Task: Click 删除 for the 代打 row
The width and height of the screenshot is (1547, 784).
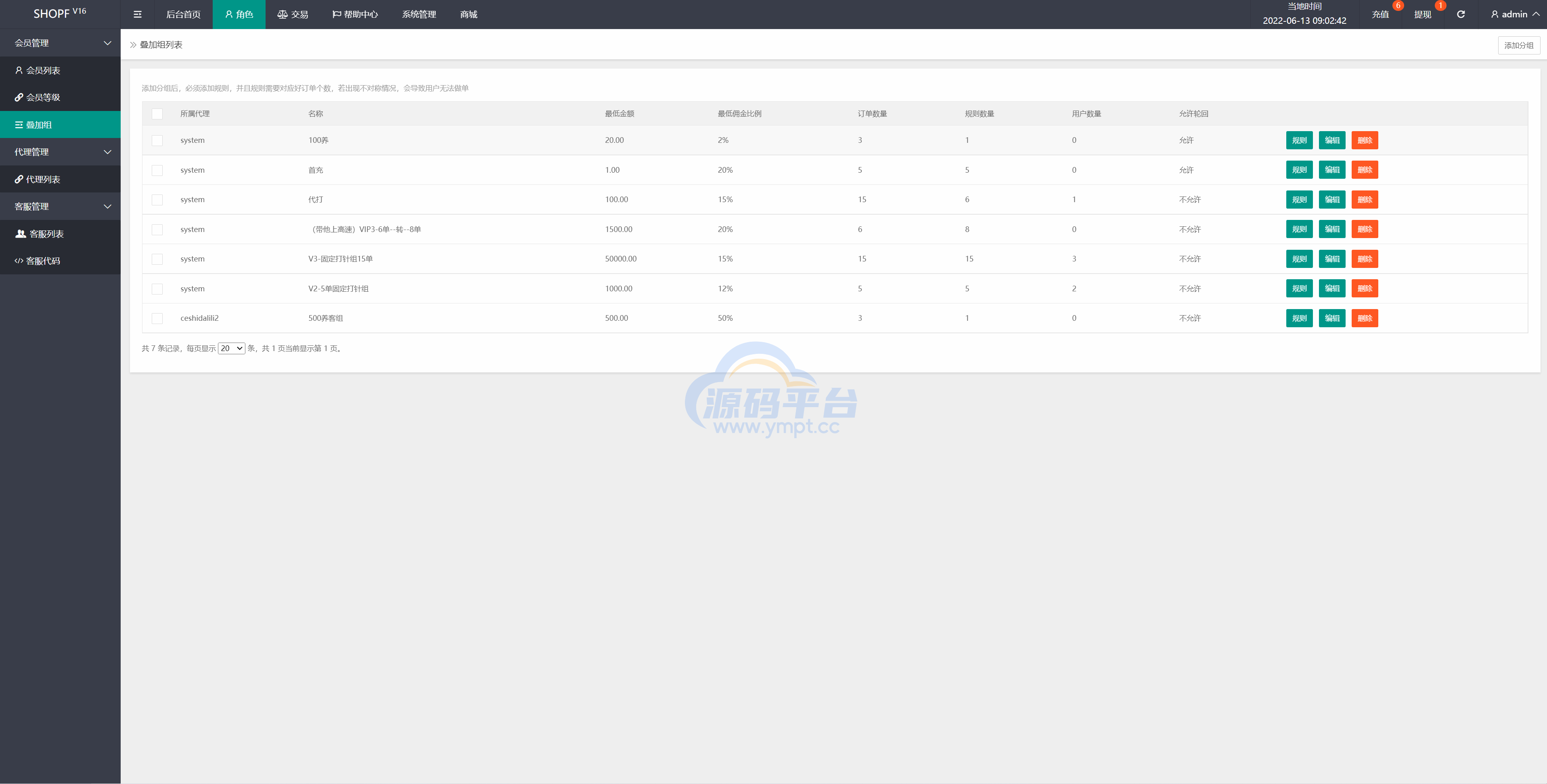Action: pyautogui.click(x=1365, y=199)
